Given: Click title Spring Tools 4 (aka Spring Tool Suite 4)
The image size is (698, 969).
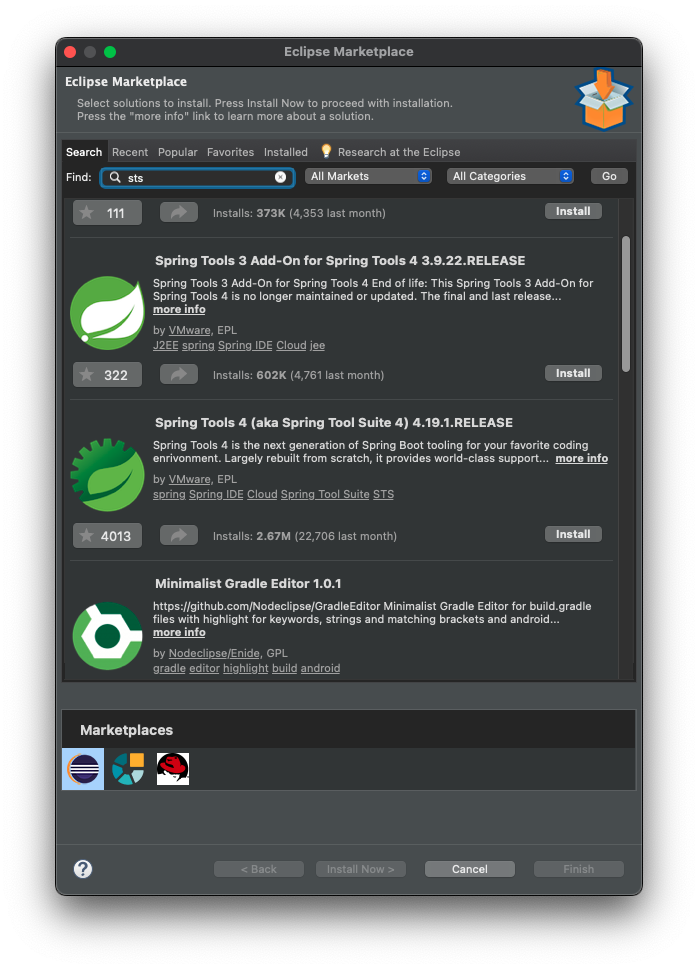Looking at the screenshot, I should 334,422.
